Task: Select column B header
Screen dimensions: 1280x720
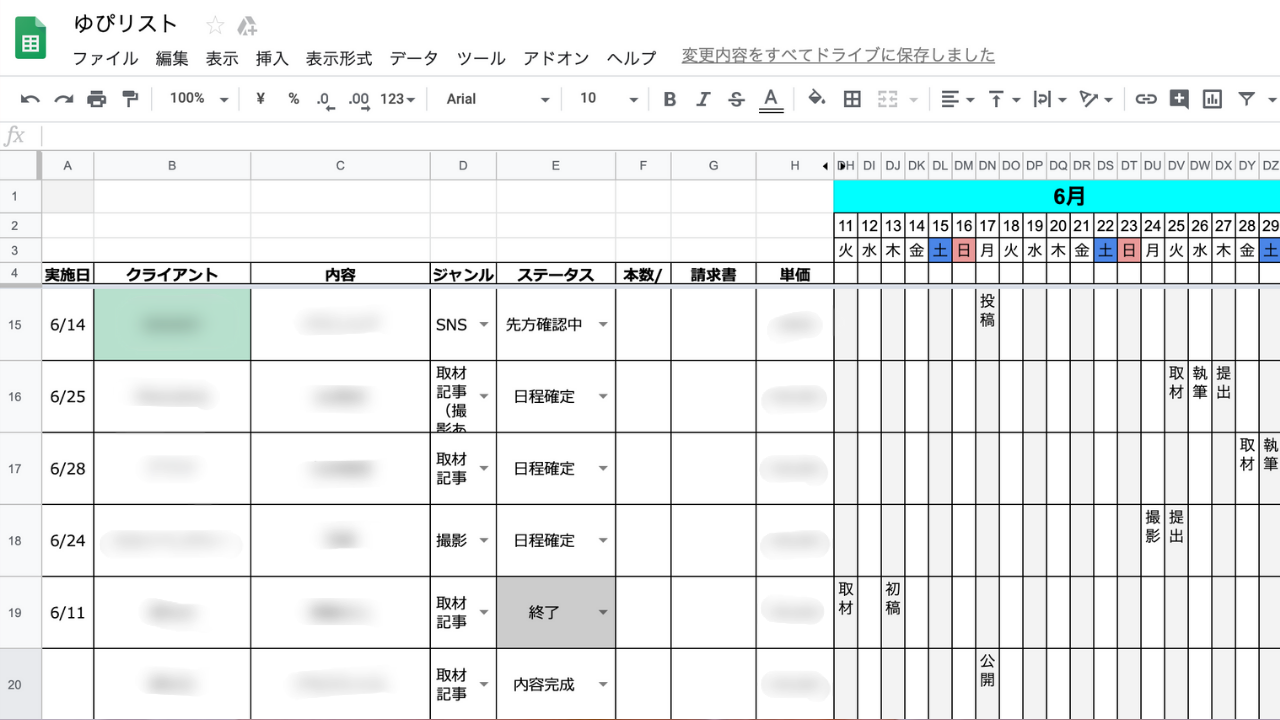Action: point(172,166)
